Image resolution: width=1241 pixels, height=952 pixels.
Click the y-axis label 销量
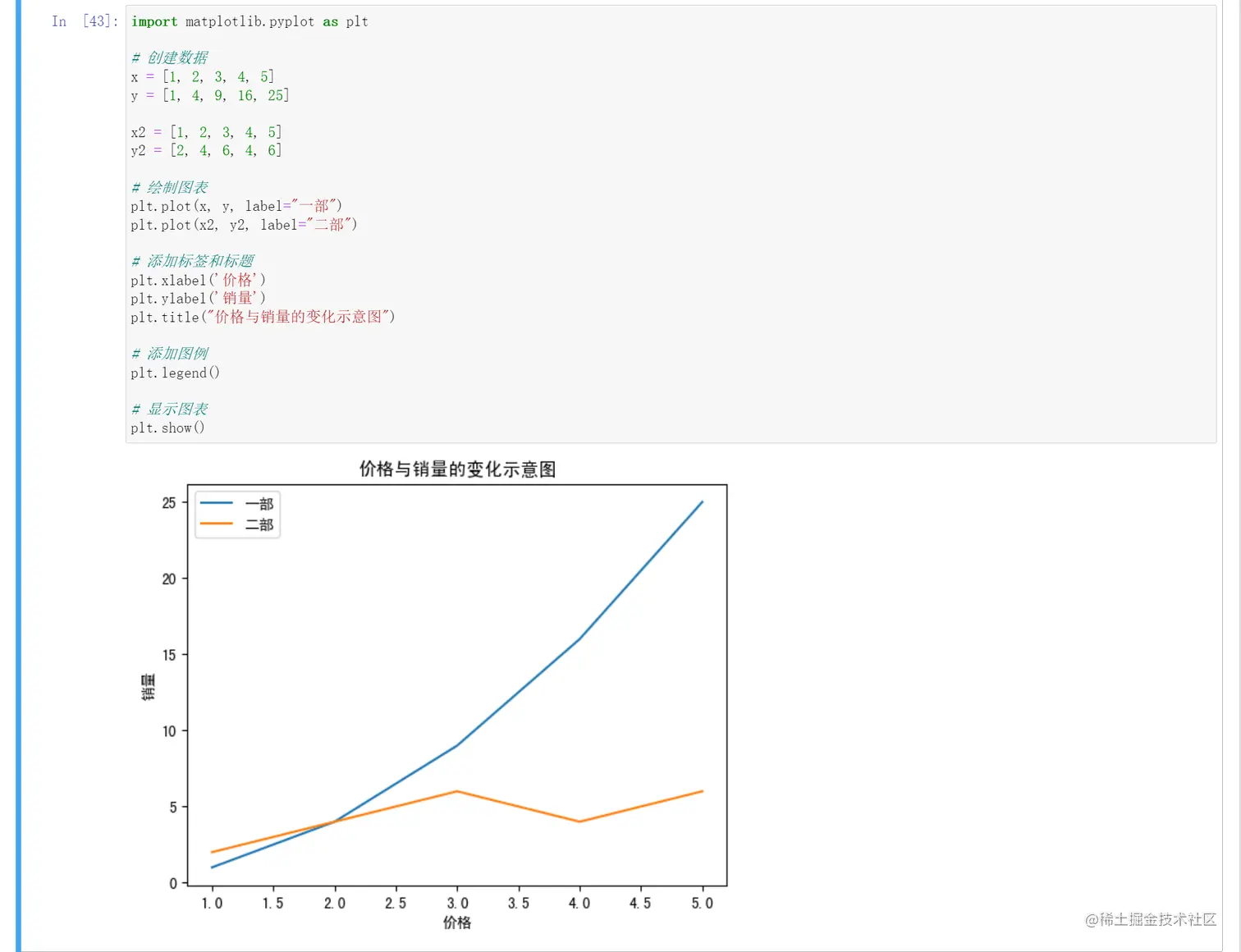149,687
